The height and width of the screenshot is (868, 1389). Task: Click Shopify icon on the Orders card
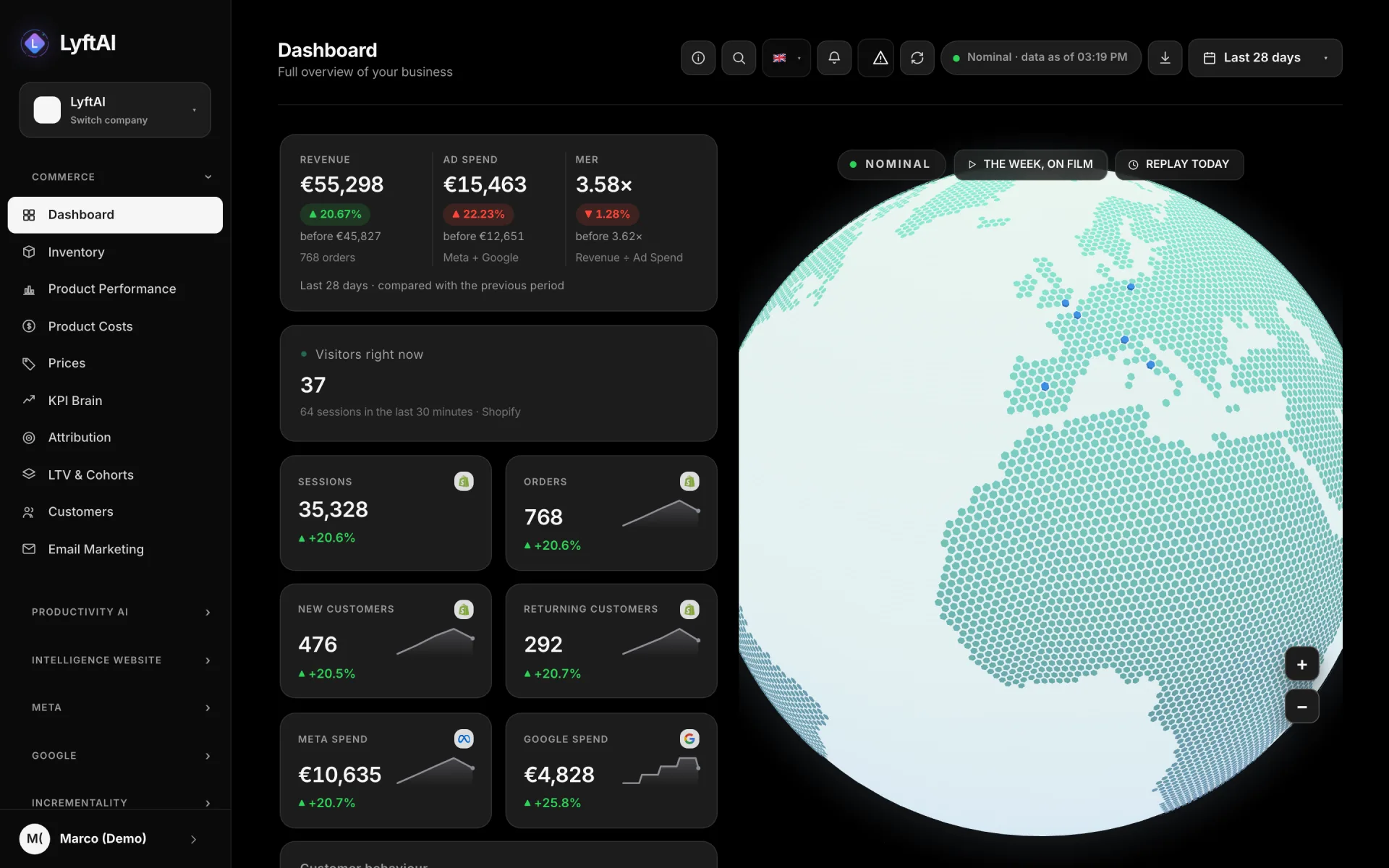pyautogui.click(x=689, y=481)
